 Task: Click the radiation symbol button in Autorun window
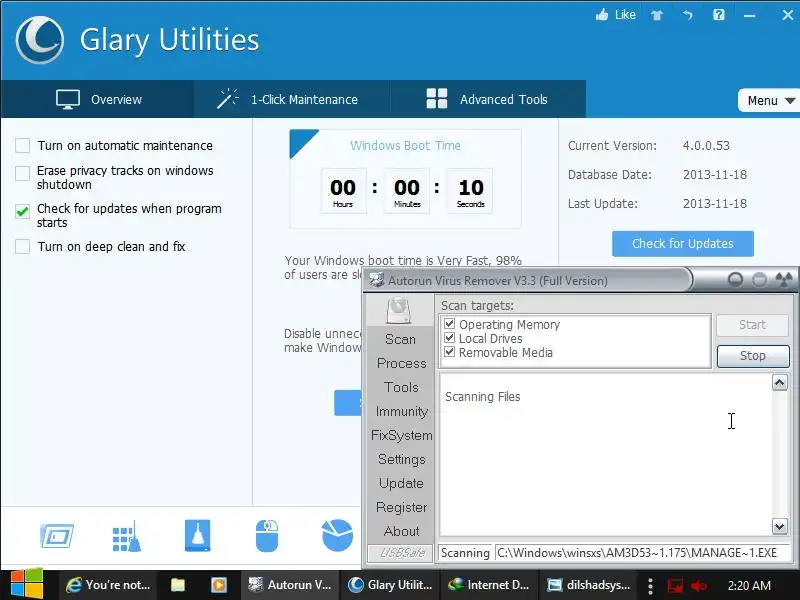tap(784, 279)
